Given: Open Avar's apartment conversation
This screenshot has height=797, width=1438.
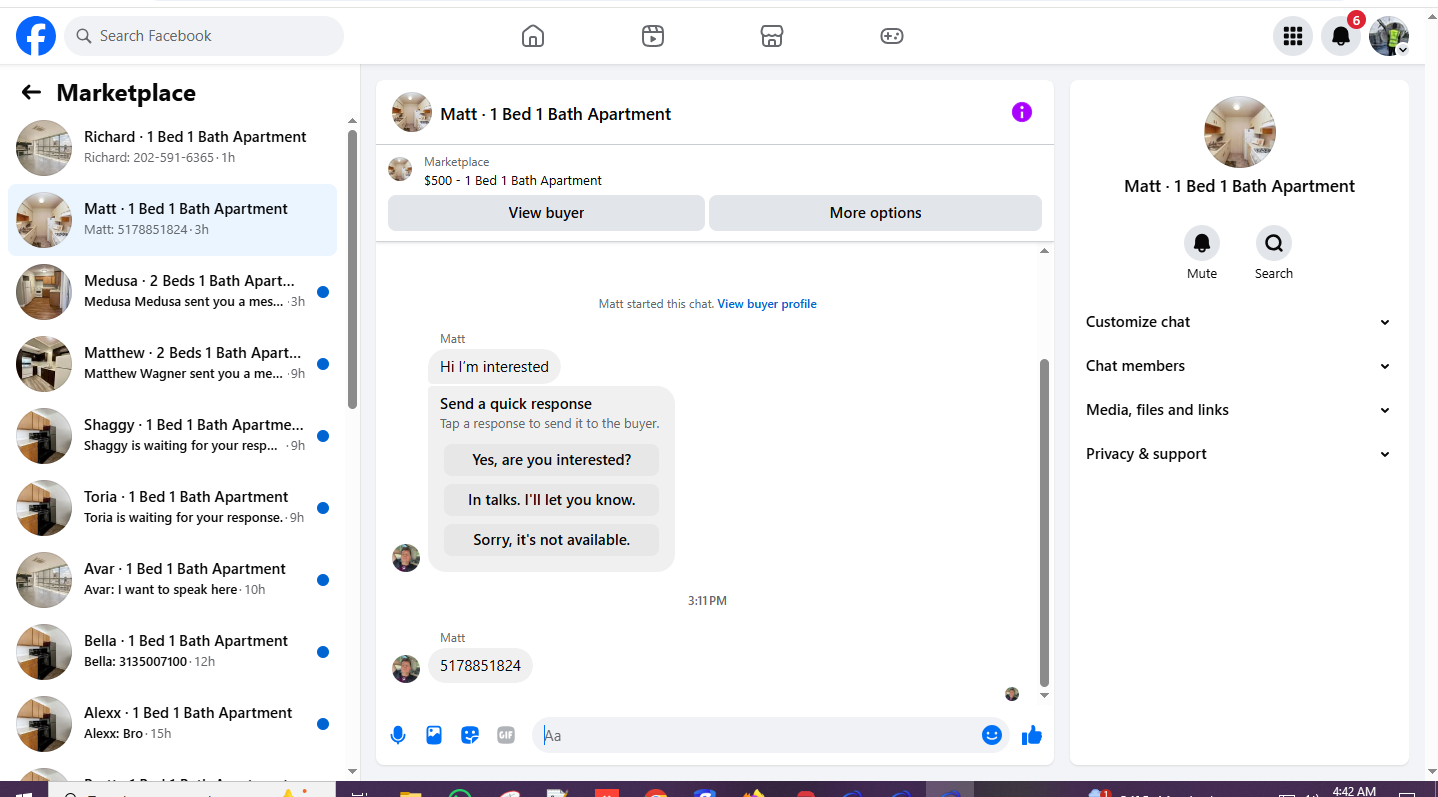Looking at the screenshot, I should point(172,580).
